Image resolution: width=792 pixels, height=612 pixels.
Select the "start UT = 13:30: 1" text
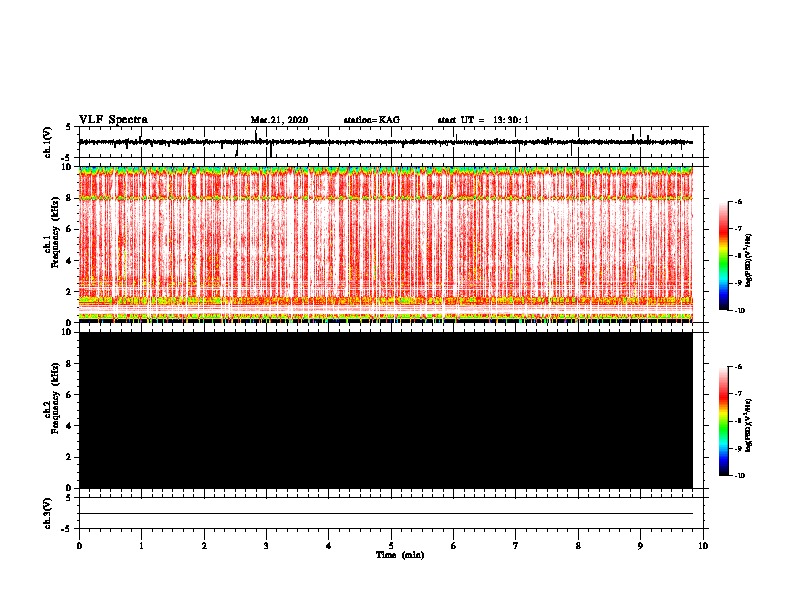[483, 120]
